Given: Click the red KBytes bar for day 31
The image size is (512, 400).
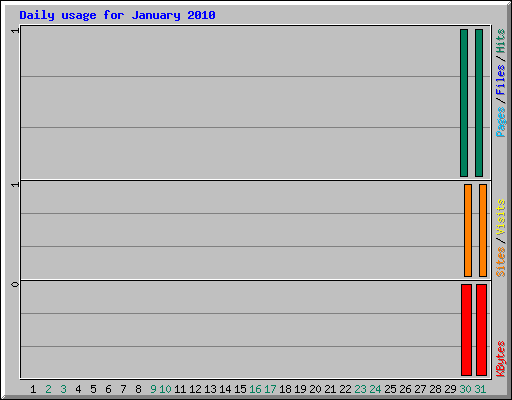Looking at the screenshot, I should coord(481,330).
